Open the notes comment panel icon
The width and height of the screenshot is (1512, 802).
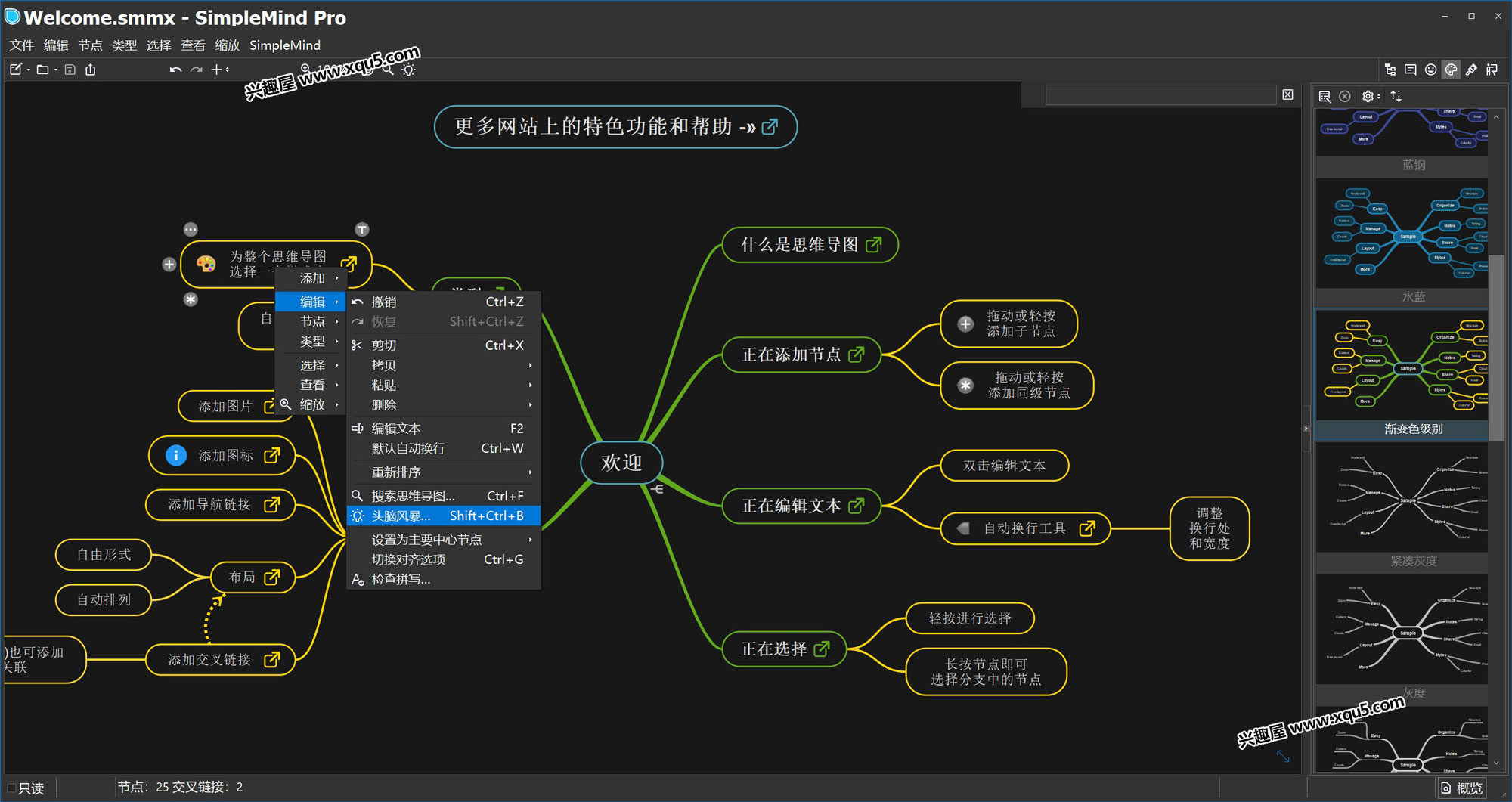pos(1411,70)
